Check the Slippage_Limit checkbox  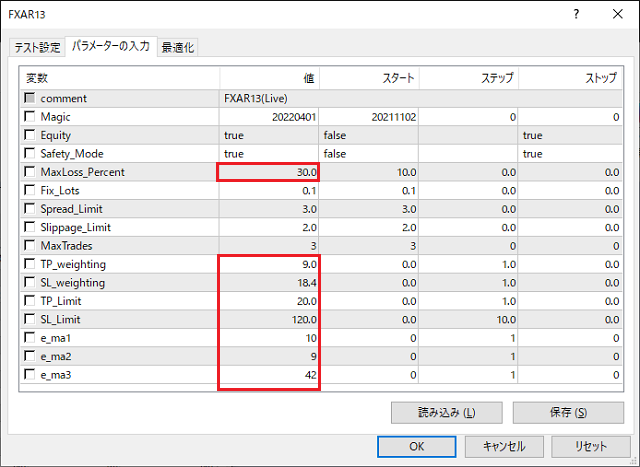pyautogui.click(x=30, y=227)
